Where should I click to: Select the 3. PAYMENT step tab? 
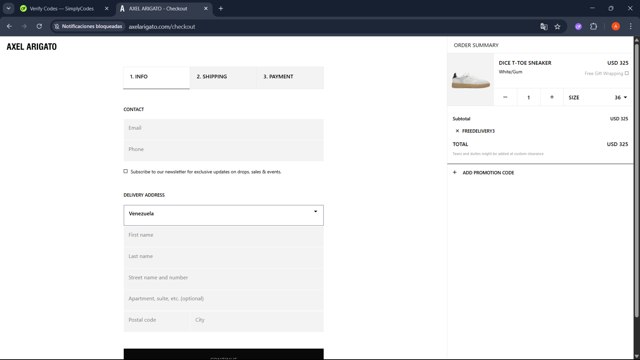tap(290, 77)
